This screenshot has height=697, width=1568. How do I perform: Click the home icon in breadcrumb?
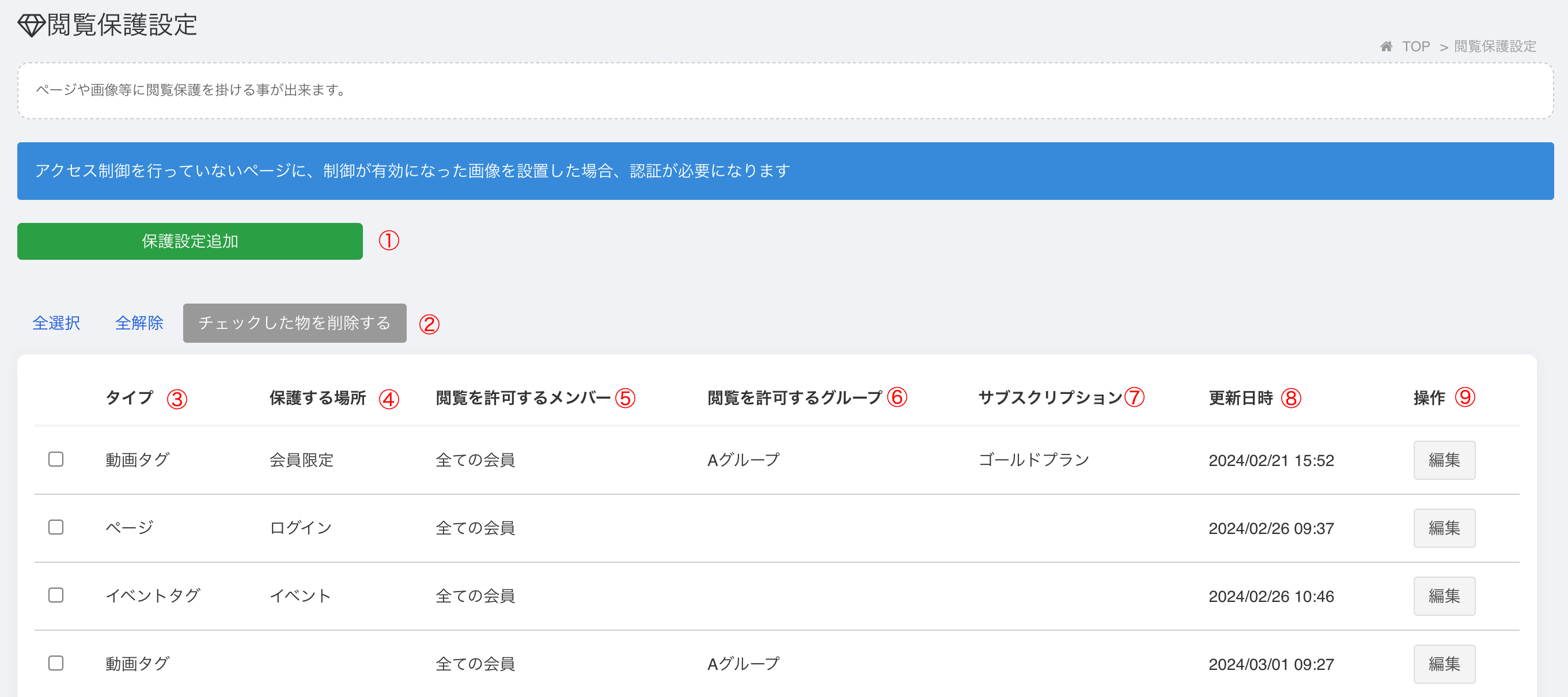point(1386,46)
